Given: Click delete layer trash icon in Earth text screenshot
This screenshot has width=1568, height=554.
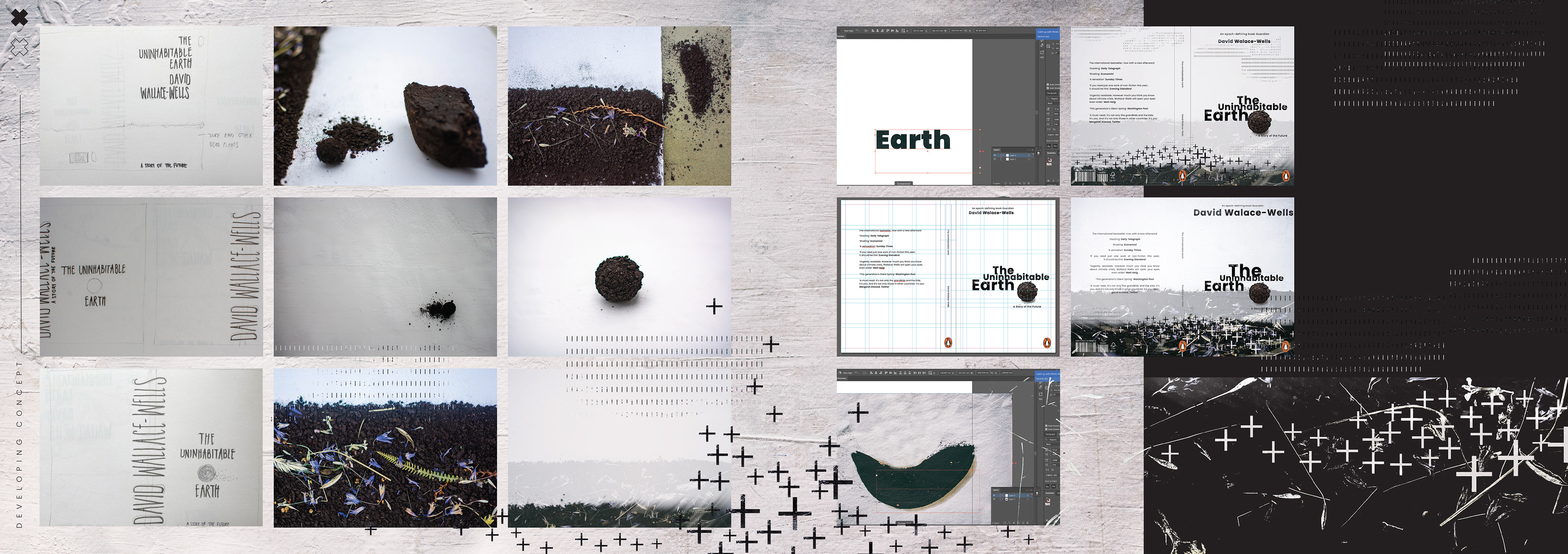Looking at the screenshot, I should (1029, 183).
